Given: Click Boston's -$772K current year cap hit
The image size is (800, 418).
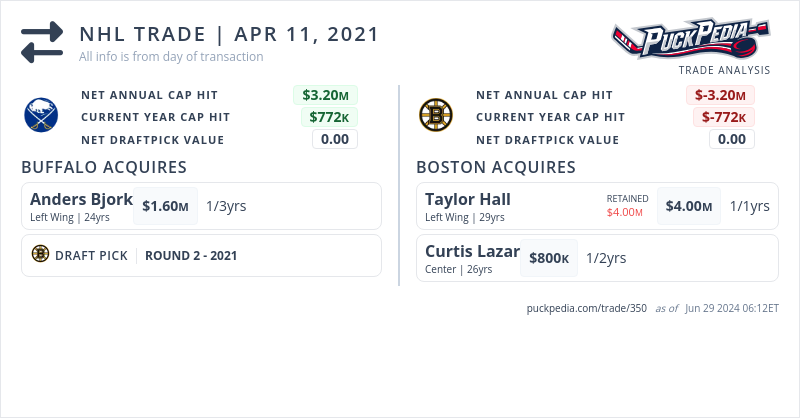Looking at the screenshot, I should click(x=724, y=117).
